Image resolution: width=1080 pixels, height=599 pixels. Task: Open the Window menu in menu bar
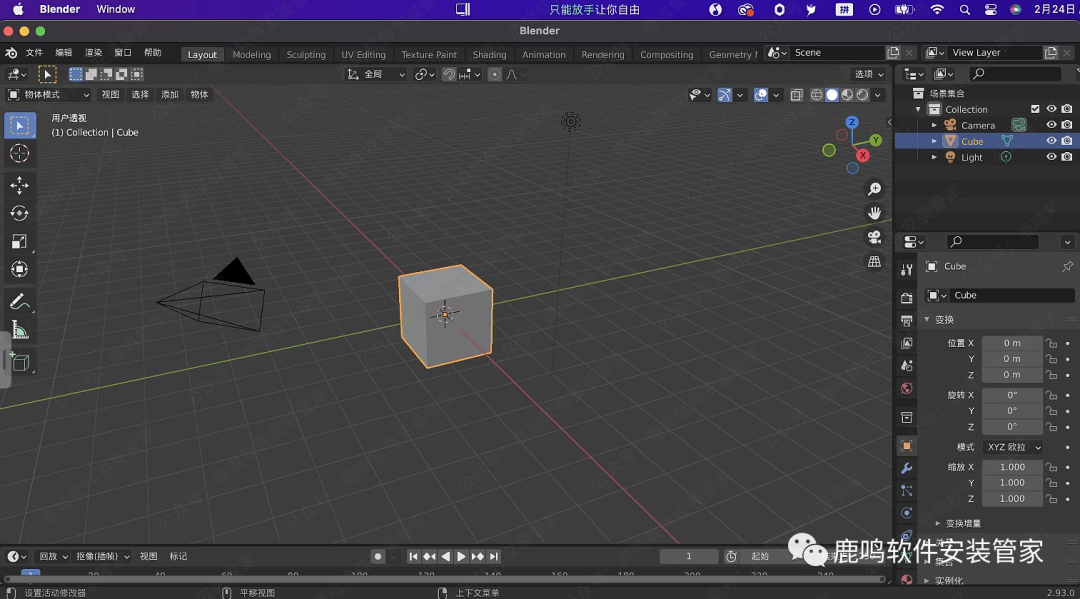coord(116,9)
